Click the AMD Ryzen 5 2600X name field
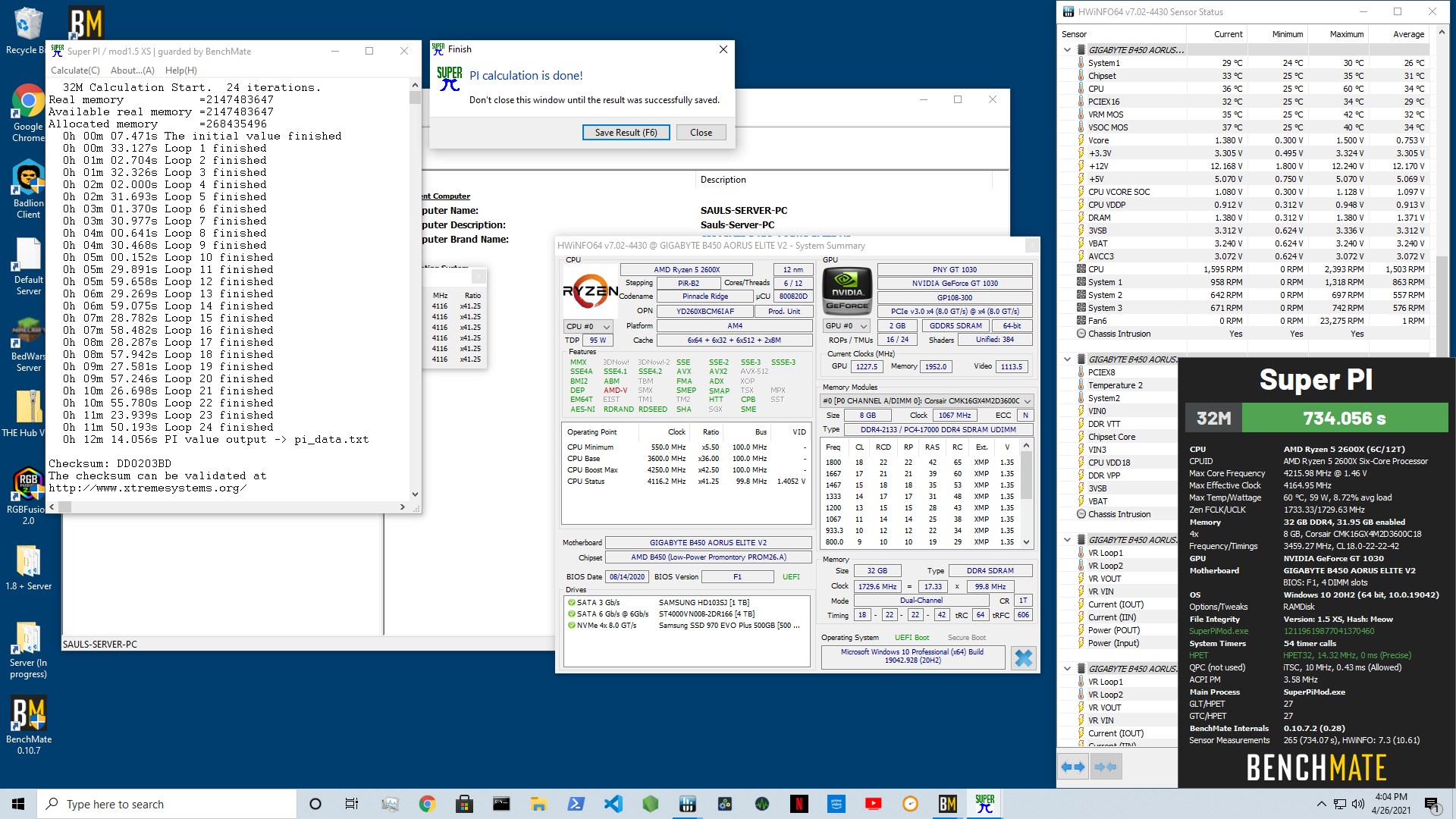Screen dimensions: 1456x819 tap(686, 270)
